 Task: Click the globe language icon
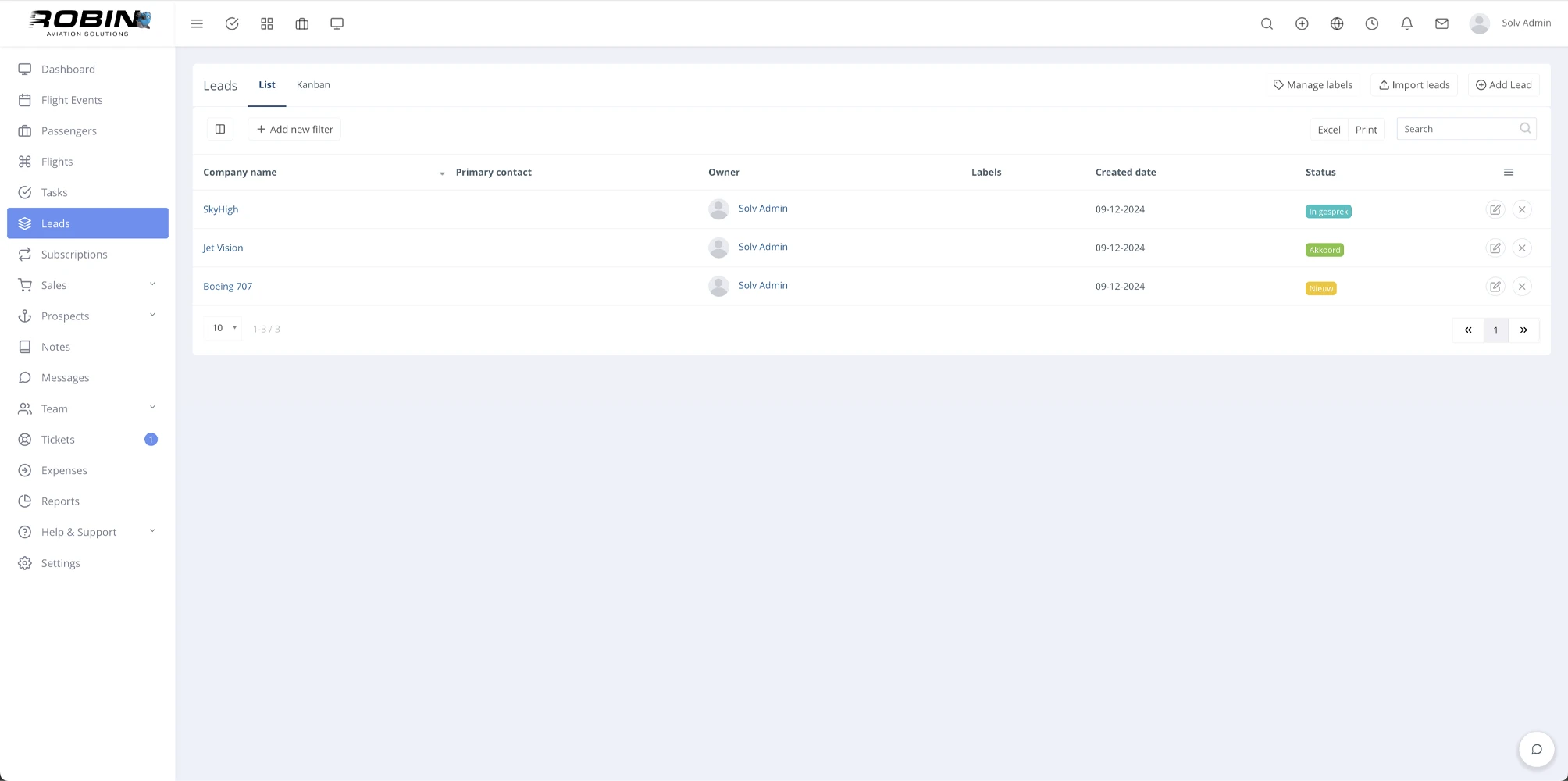point(1337,23)
